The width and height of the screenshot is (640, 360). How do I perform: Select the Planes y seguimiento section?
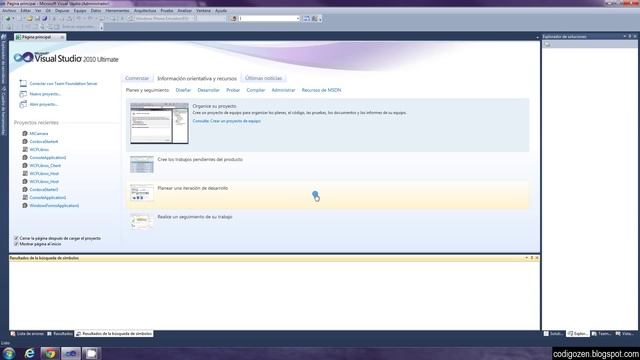pyautogui.click(x=147, y=90)
